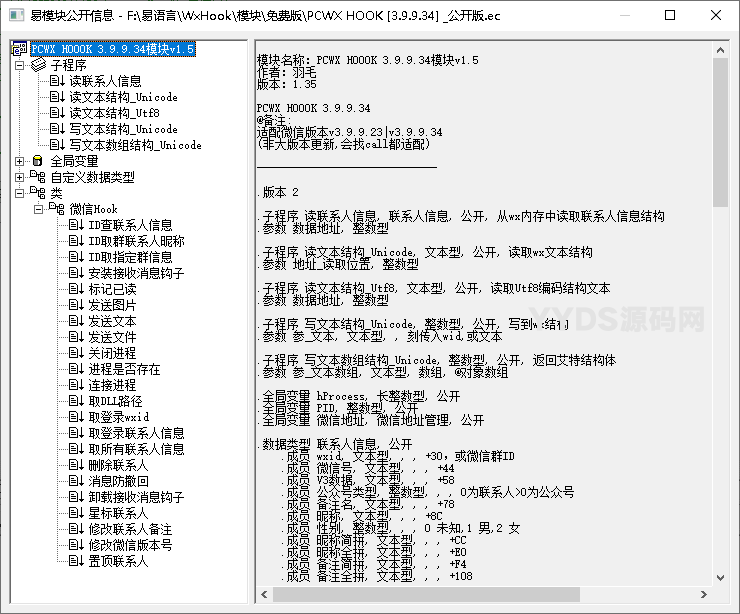This screenshot has height=614, width=740.
Task: Select the 发送文件 method
Action: click(112, 337)
